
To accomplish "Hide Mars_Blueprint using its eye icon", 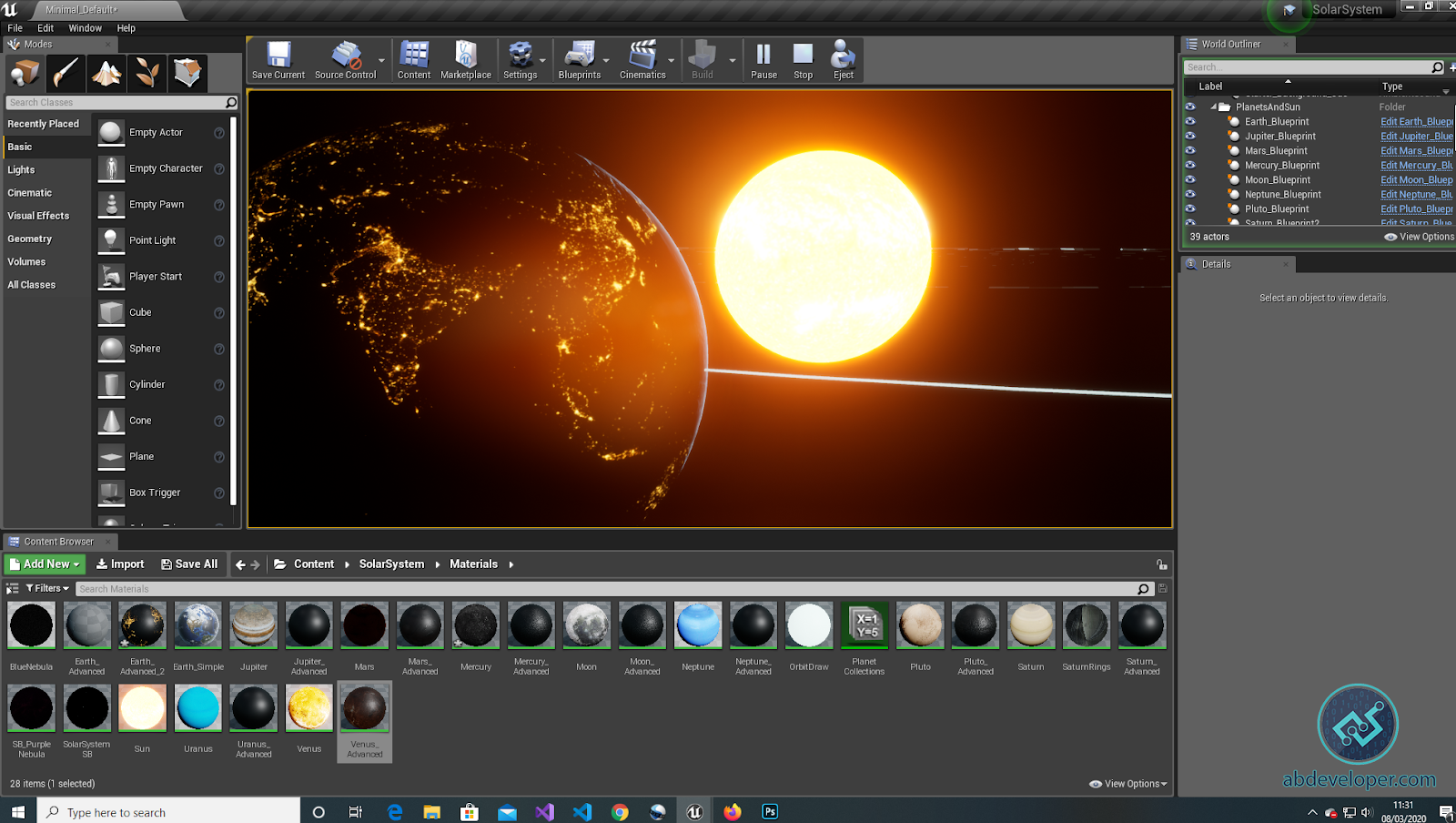I will pyautogui.click(x=1190, y=150).
